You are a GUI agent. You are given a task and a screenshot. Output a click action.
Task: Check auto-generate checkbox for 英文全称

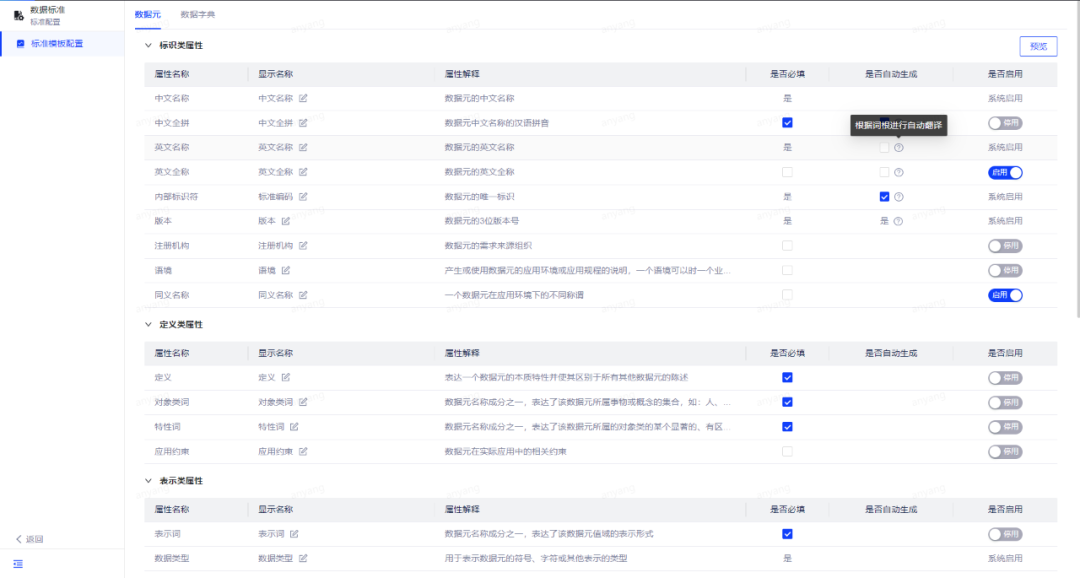[884, 172]
